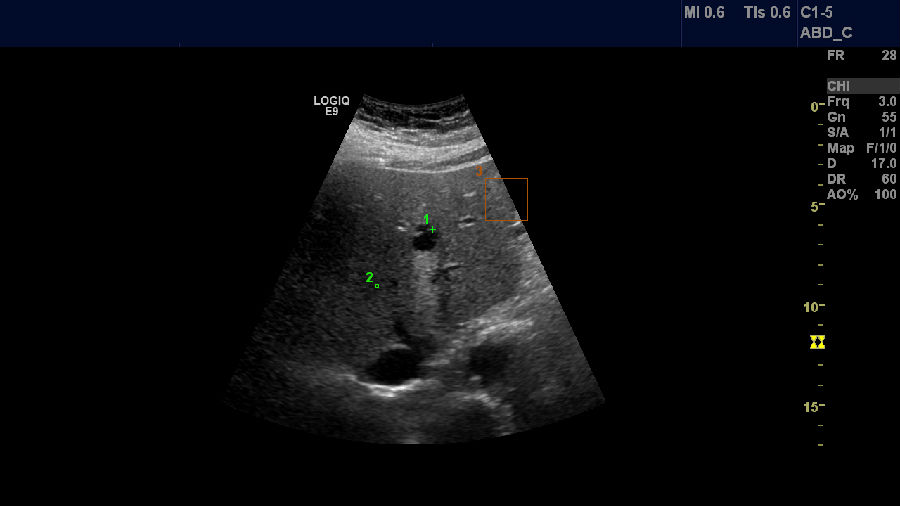Click the green number 2 label

tap(368, 277)
